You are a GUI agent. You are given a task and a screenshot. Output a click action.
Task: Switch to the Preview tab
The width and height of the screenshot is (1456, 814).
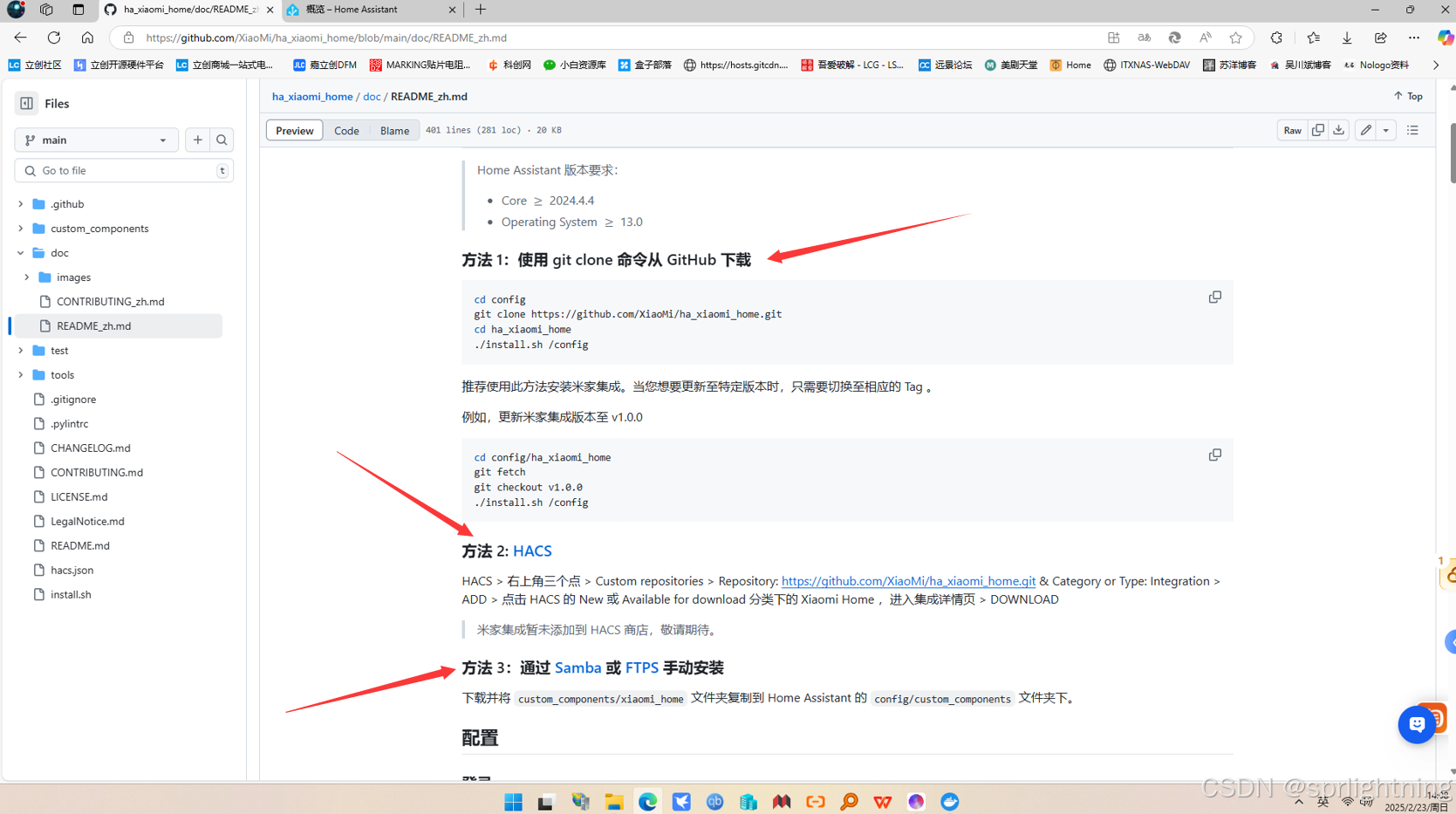point(295,130)
